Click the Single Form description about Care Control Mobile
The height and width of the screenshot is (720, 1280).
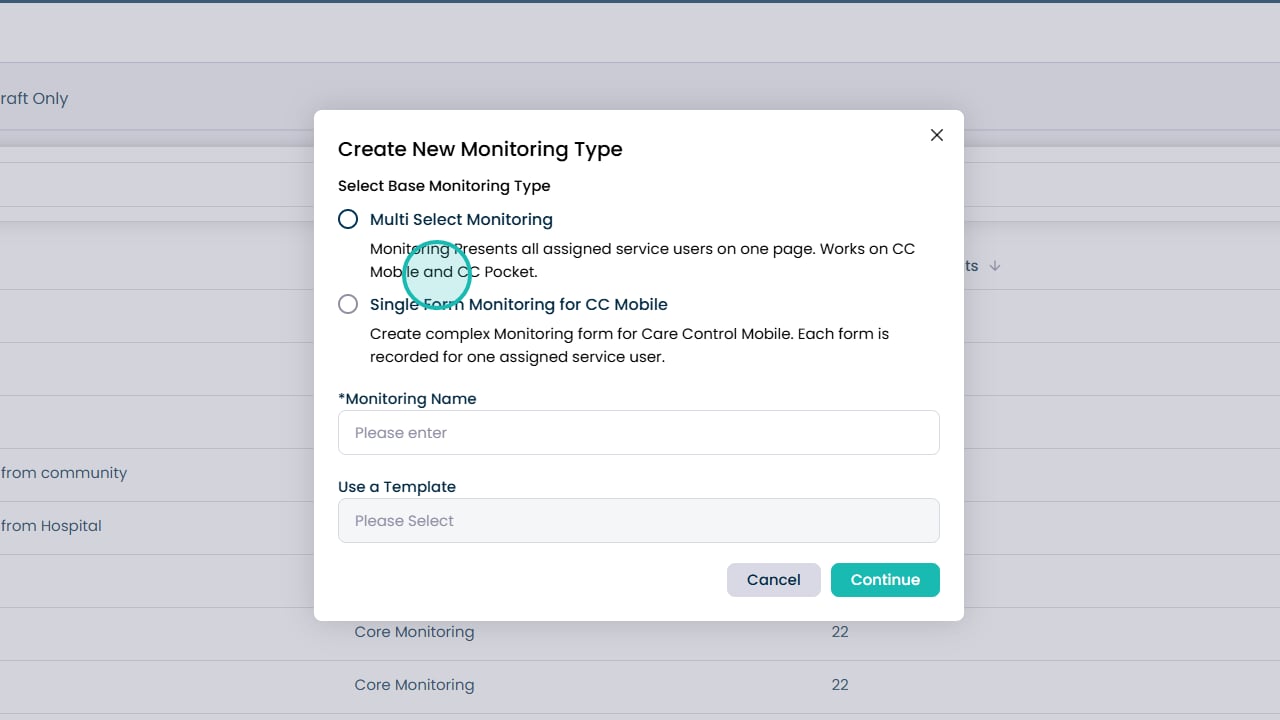(629, 345)
